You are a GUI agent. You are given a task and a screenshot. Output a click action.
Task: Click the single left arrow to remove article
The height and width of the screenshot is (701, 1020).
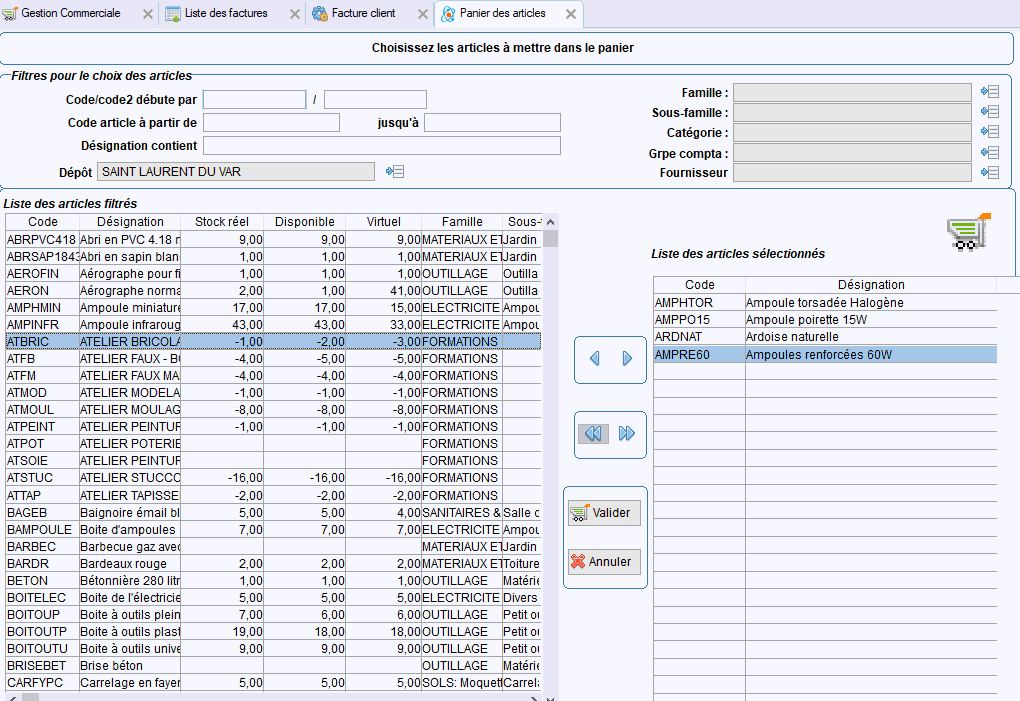594,358
